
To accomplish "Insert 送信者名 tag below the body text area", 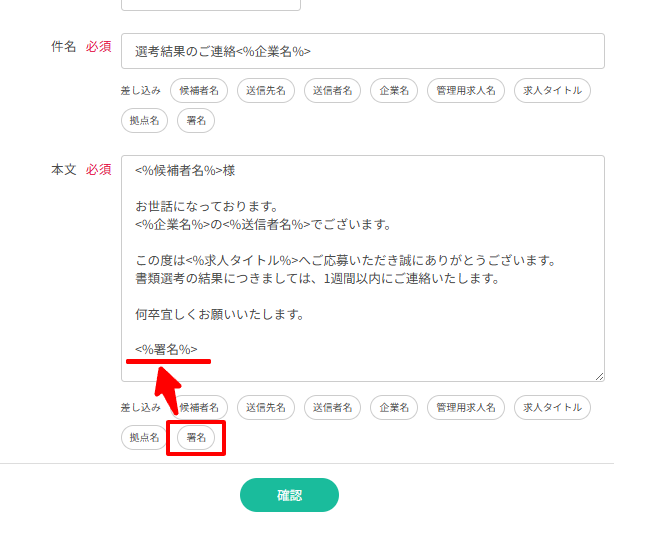I will tap(332, 408).
